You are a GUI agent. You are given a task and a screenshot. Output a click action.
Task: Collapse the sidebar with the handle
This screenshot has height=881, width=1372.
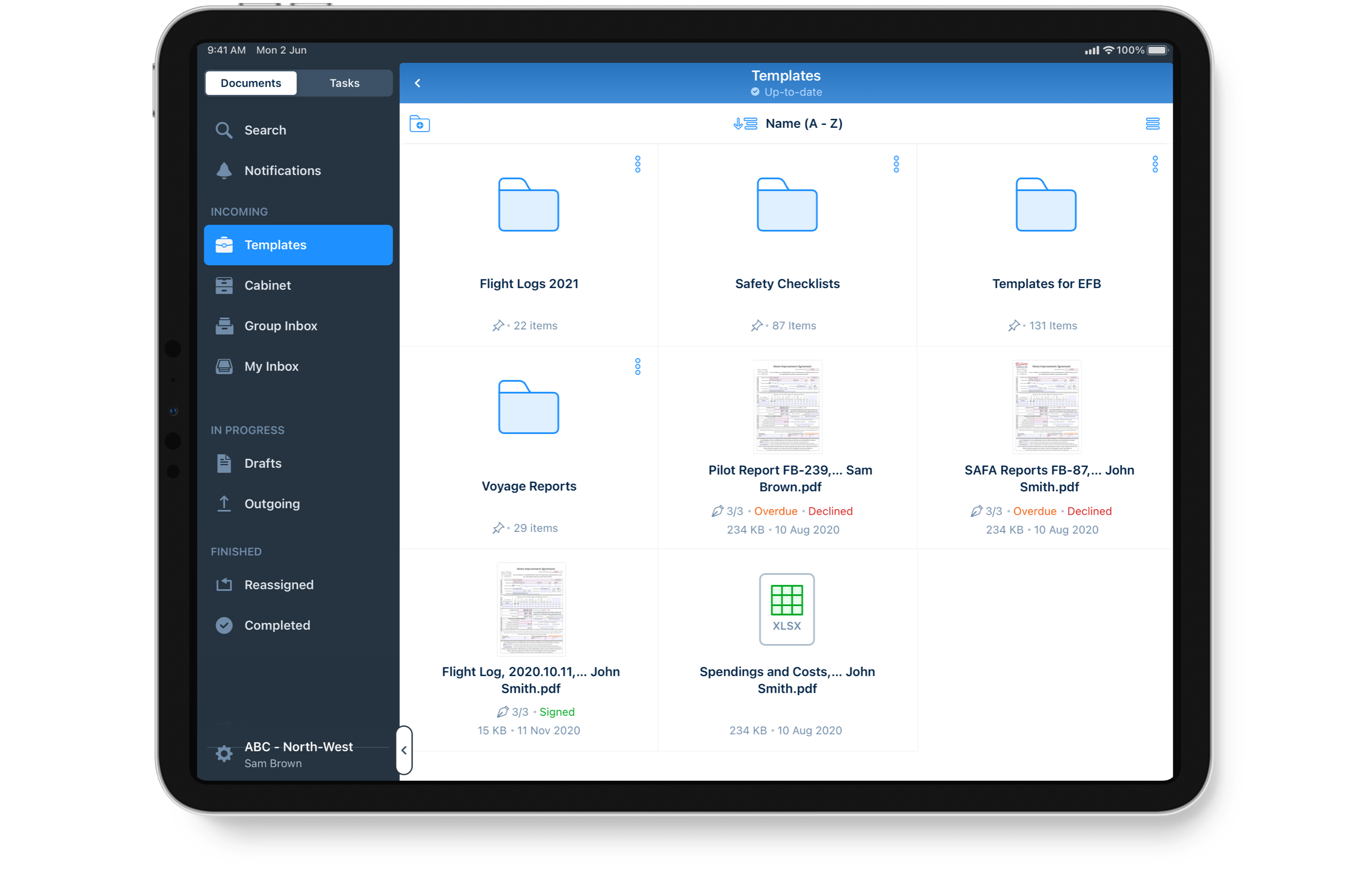[404, 750]
